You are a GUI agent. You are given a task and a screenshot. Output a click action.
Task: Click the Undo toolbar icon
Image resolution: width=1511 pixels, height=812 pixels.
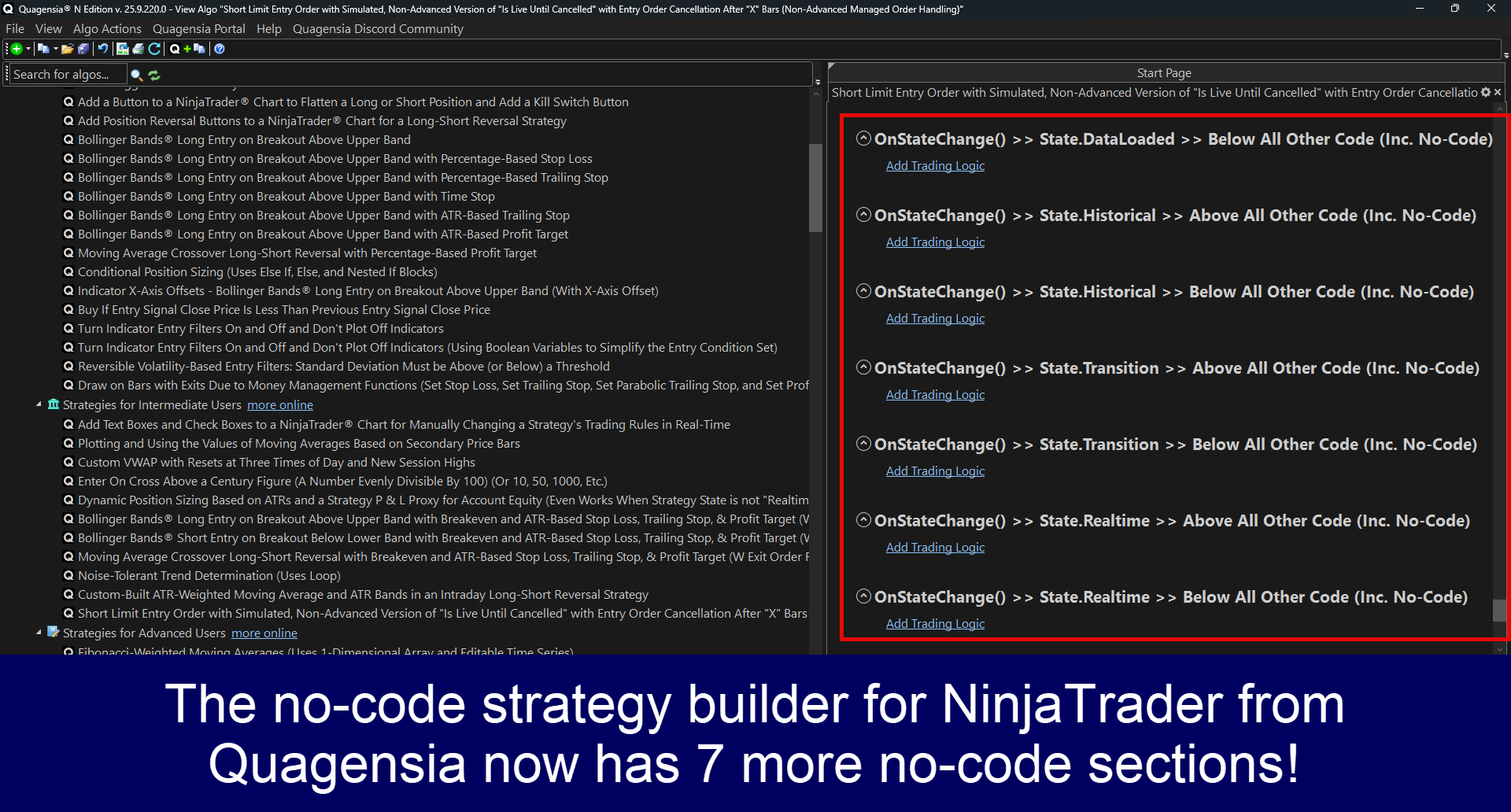point(102,49)
